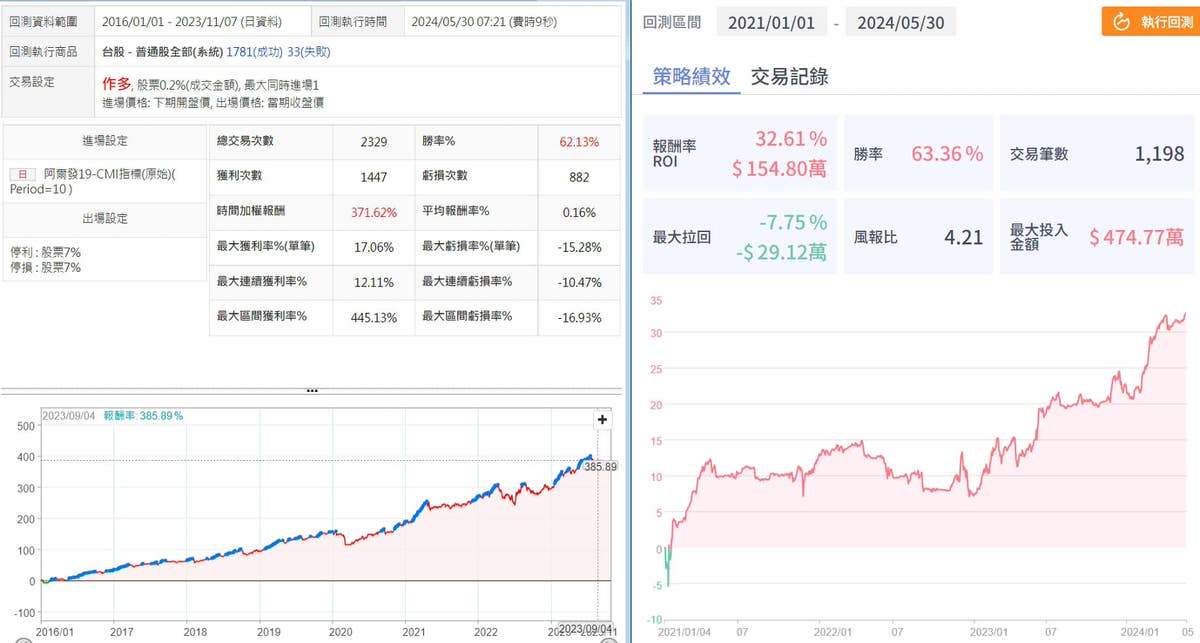Click the refresh icon inside the 執行回測 button
Screen dimensions: 1200x643
pos(1121,21)
